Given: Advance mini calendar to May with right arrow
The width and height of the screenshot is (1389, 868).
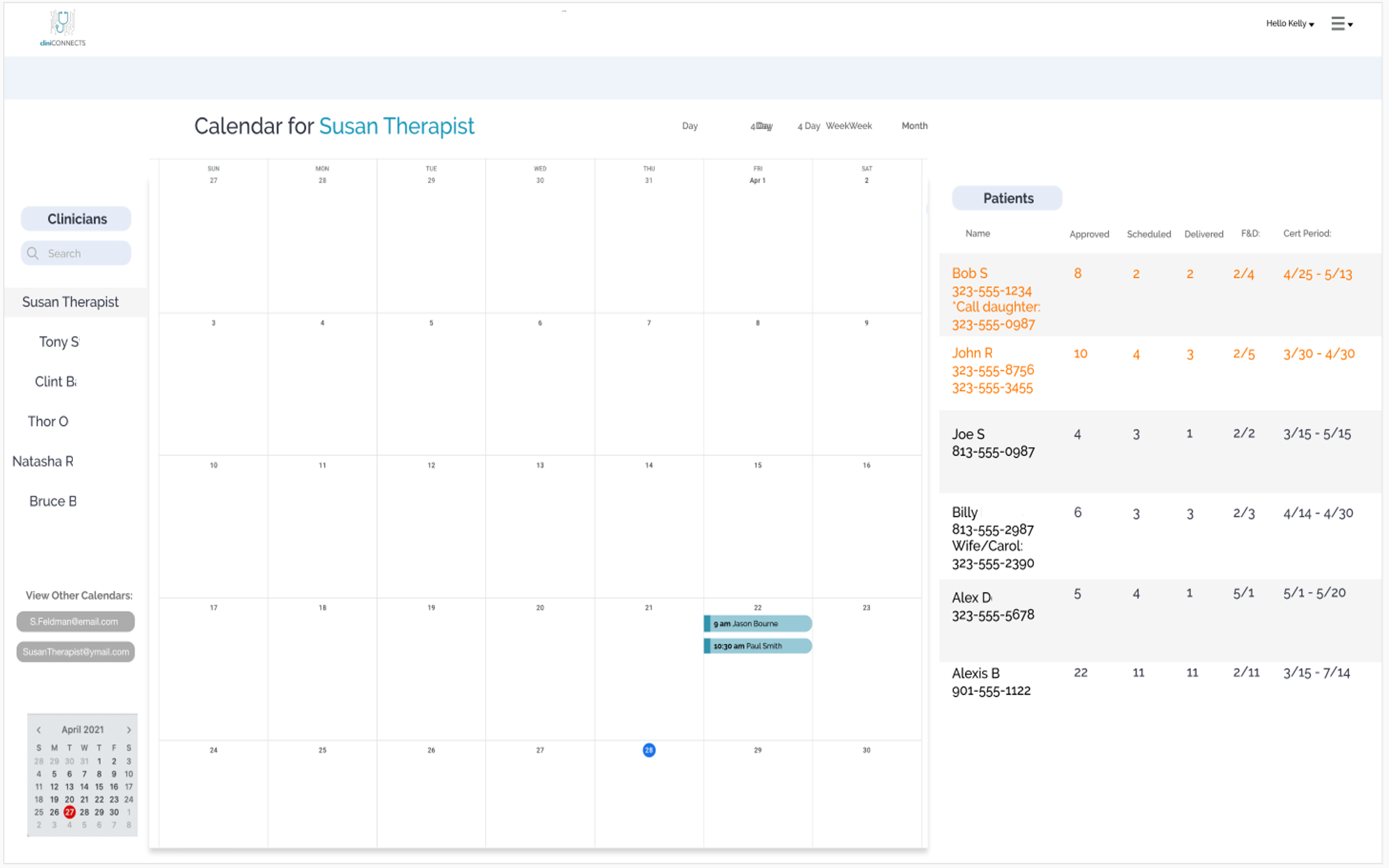Looking at the screenshot, I should click(129, 730).
